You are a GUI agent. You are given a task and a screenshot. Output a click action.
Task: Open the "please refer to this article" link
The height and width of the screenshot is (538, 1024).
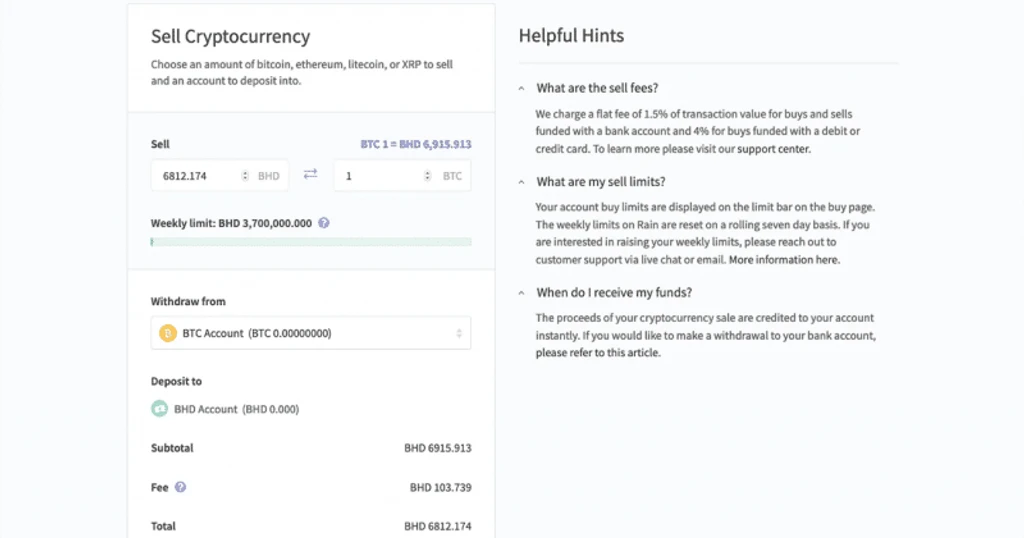(x=598, y=353)
